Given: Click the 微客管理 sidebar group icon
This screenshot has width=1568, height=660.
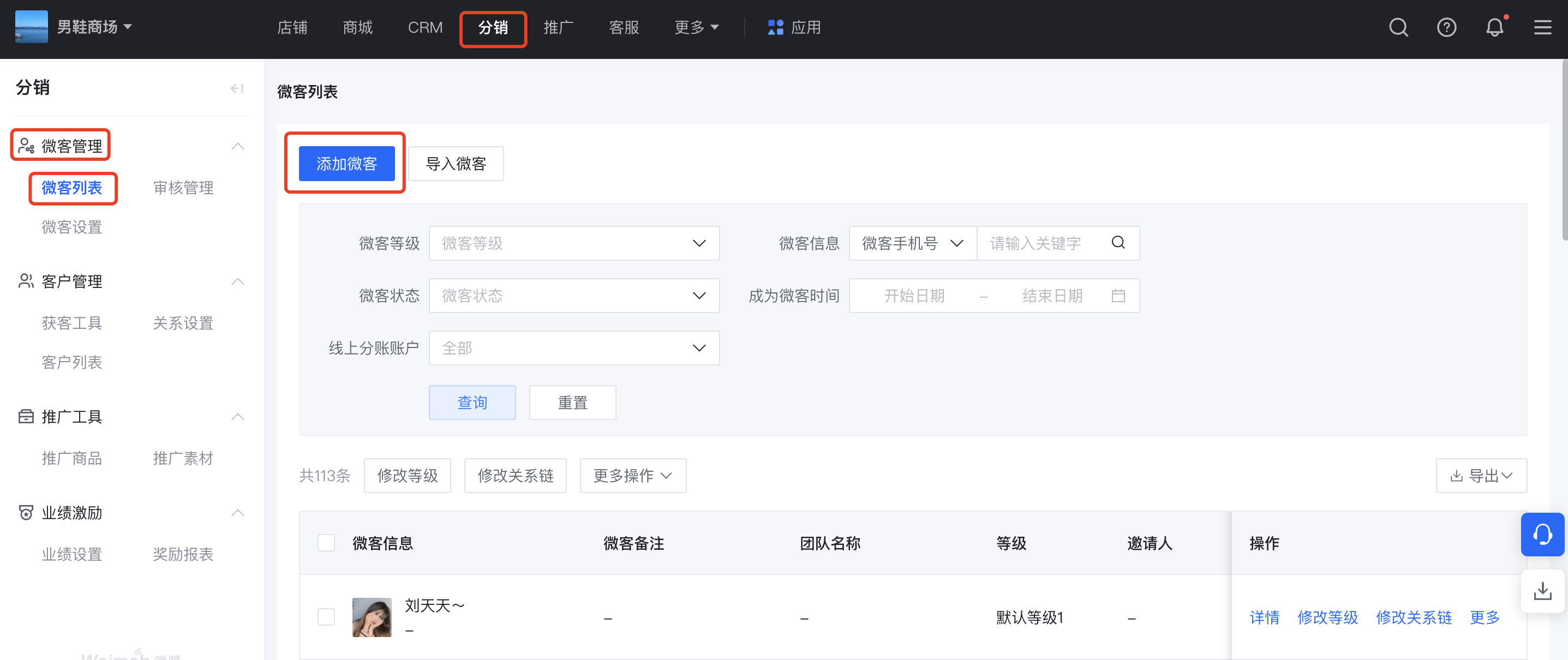Looking at the screenshot, I should tap(26, 146).
